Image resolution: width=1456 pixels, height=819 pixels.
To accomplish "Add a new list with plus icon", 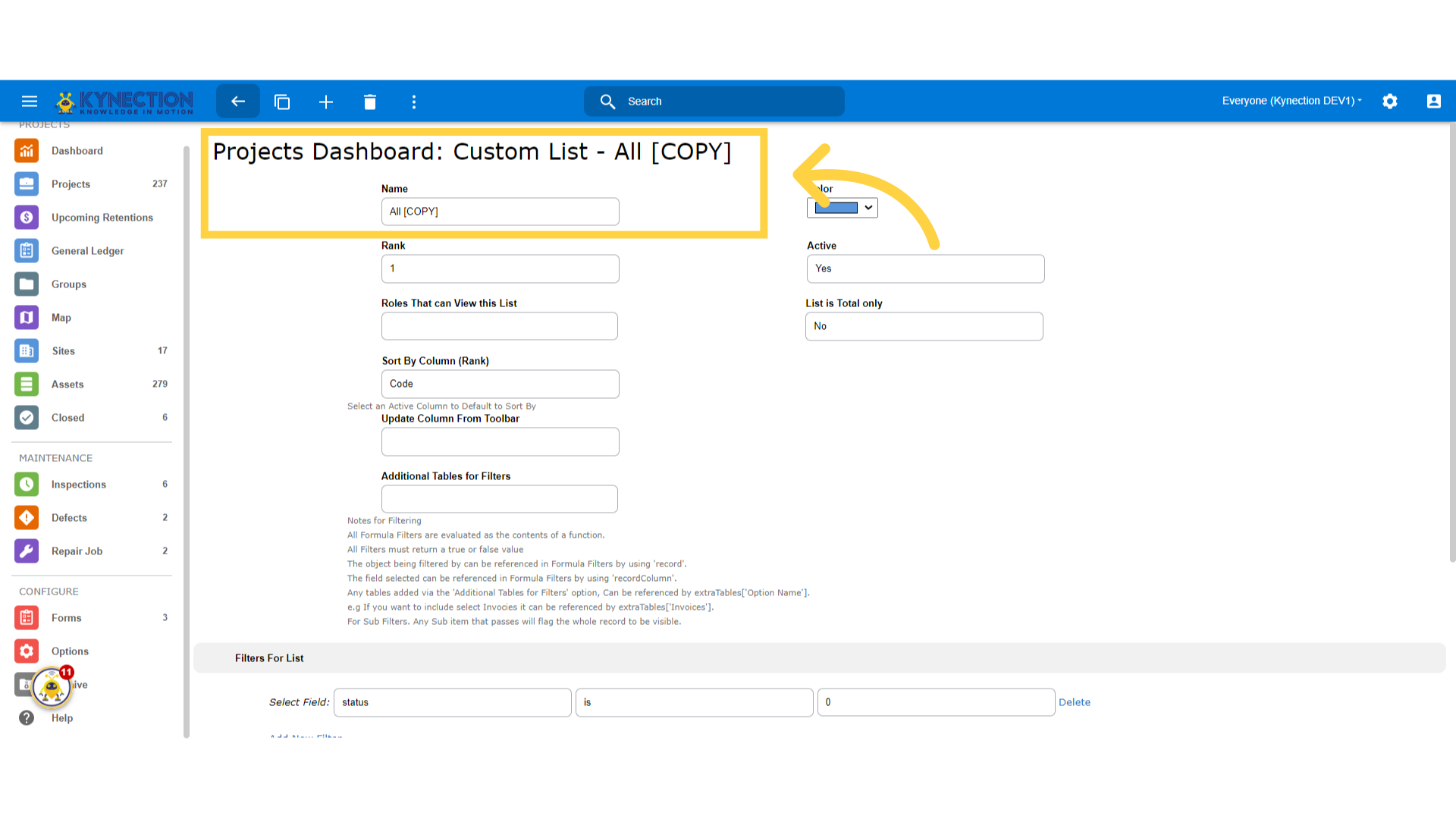I will (x=326, y=102).
